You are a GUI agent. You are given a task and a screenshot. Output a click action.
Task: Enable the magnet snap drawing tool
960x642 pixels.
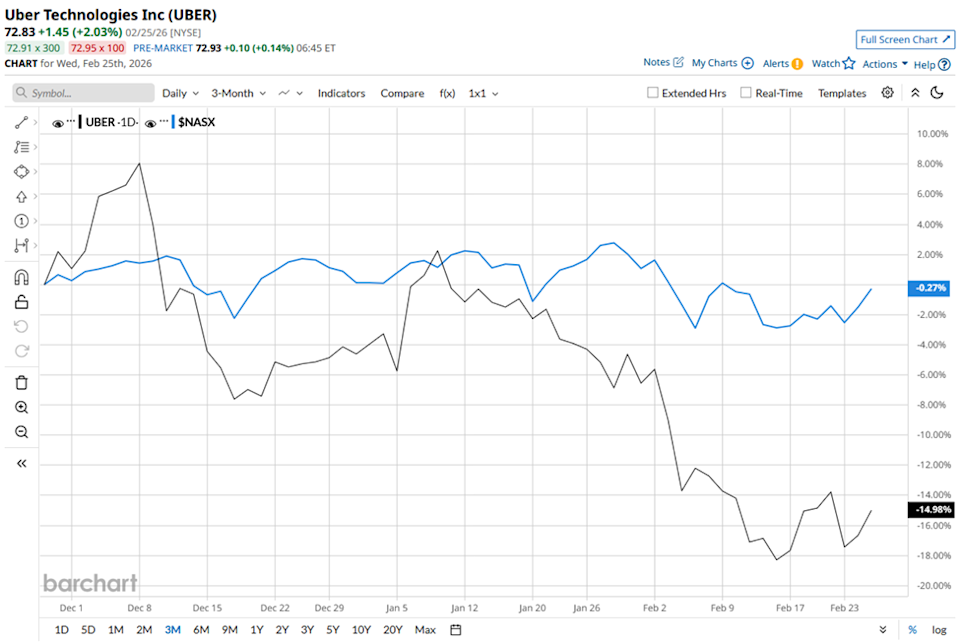pos(22,277)
